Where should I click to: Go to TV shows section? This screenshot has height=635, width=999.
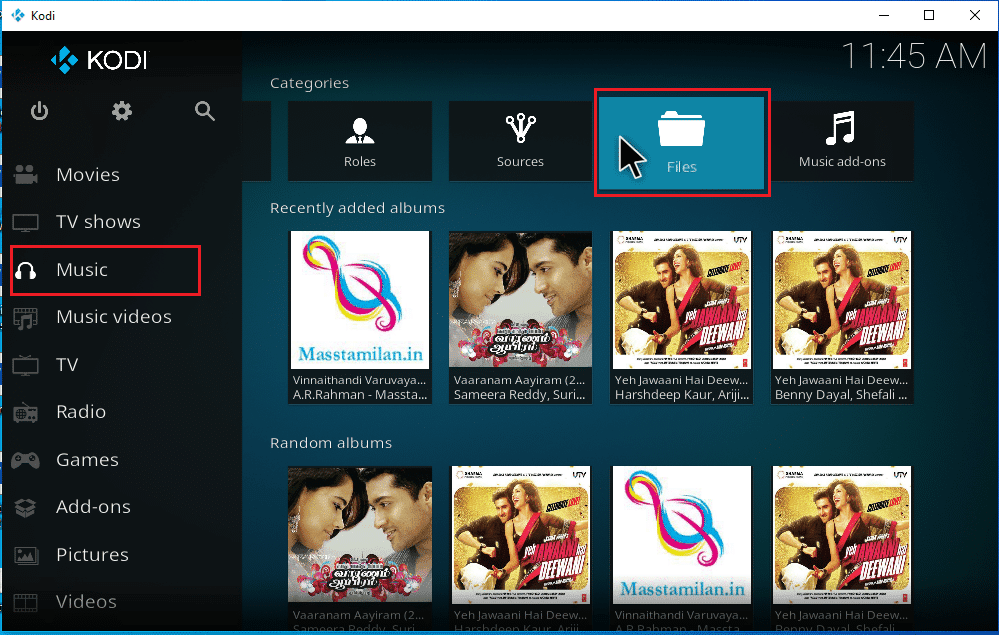point(98,222)
